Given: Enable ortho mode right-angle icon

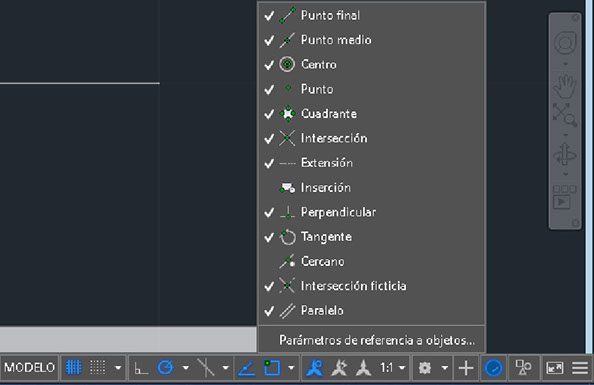Looking at the screenshot, I should 141,368.
